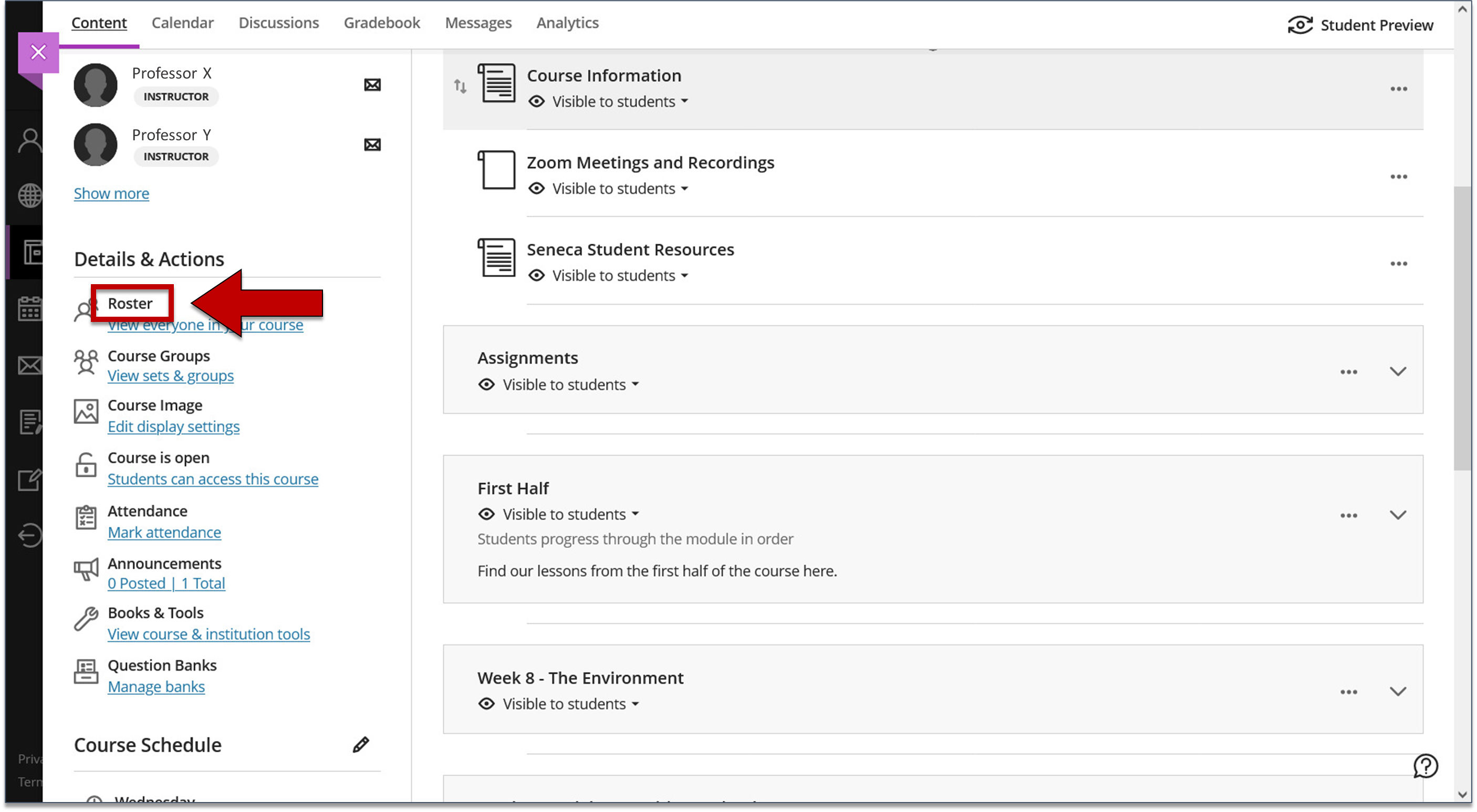Open the Content tab
Image resolution: width=1477 pixels, height=812 pixels.
click(100, 22)
